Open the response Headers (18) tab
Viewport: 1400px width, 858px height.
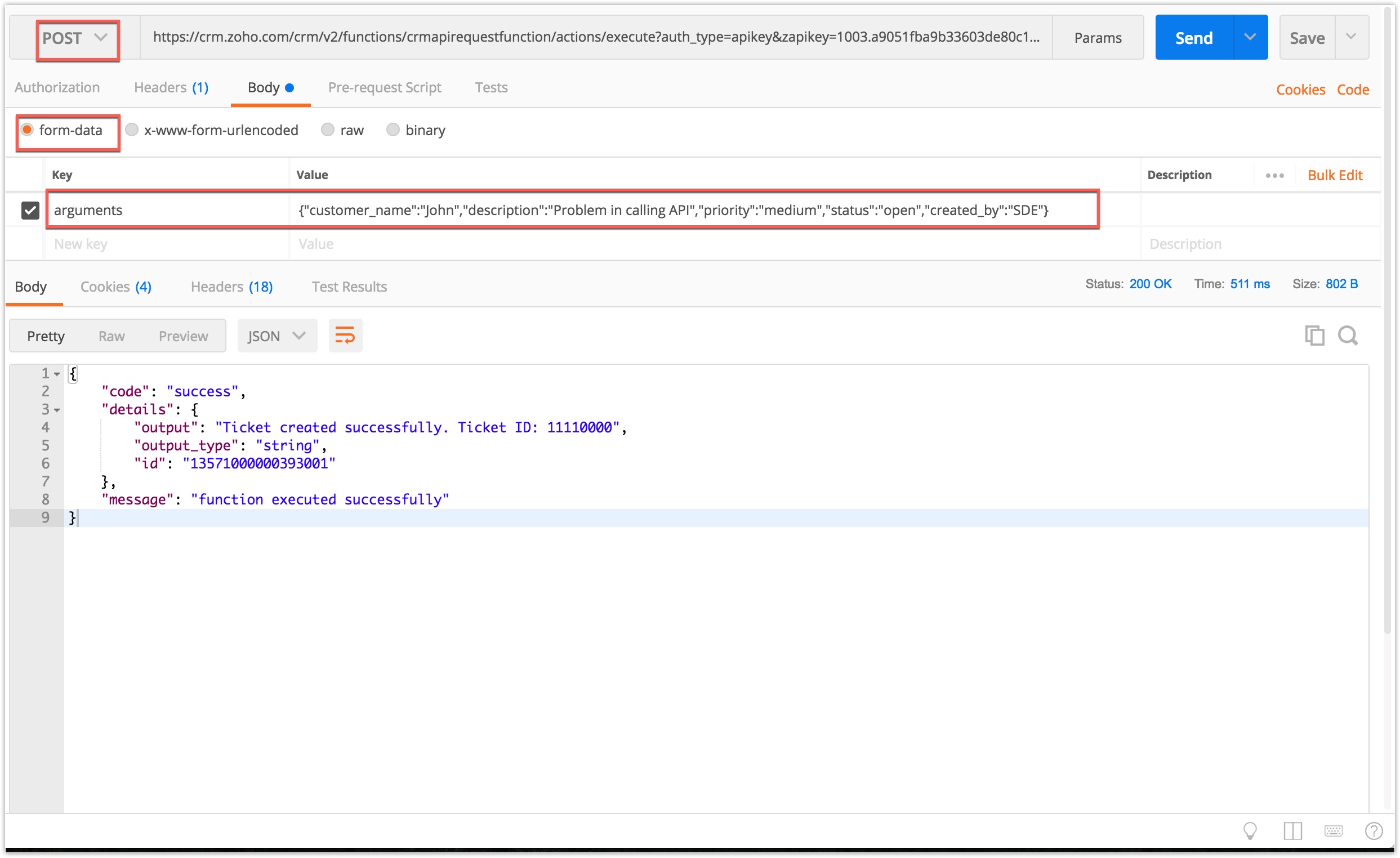[x=231, y=287]
